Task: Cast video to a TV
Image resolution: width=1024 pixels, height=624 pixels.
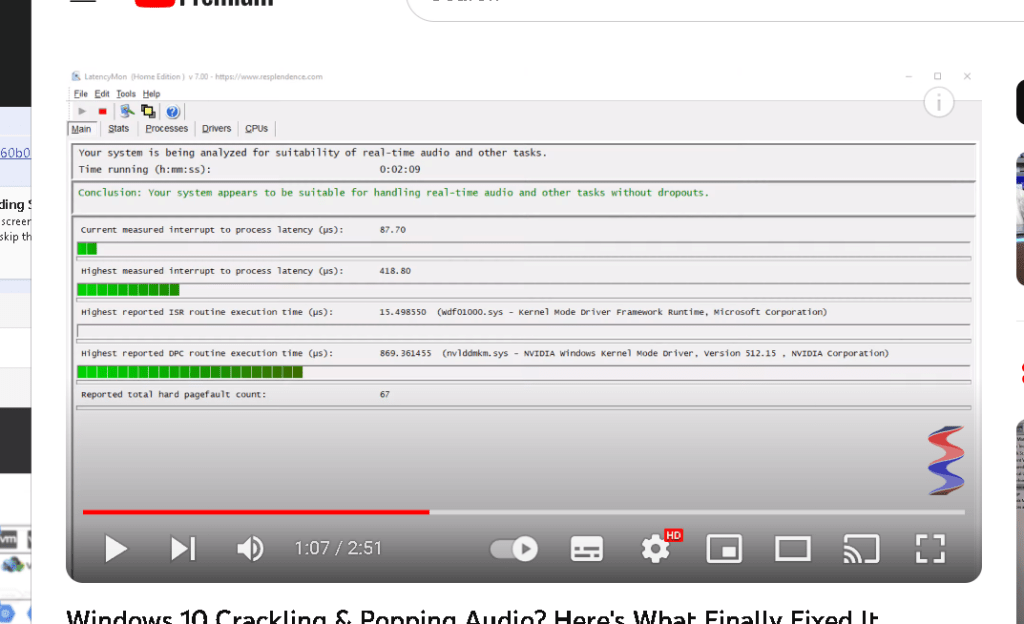Action: [x=861, y=549]
